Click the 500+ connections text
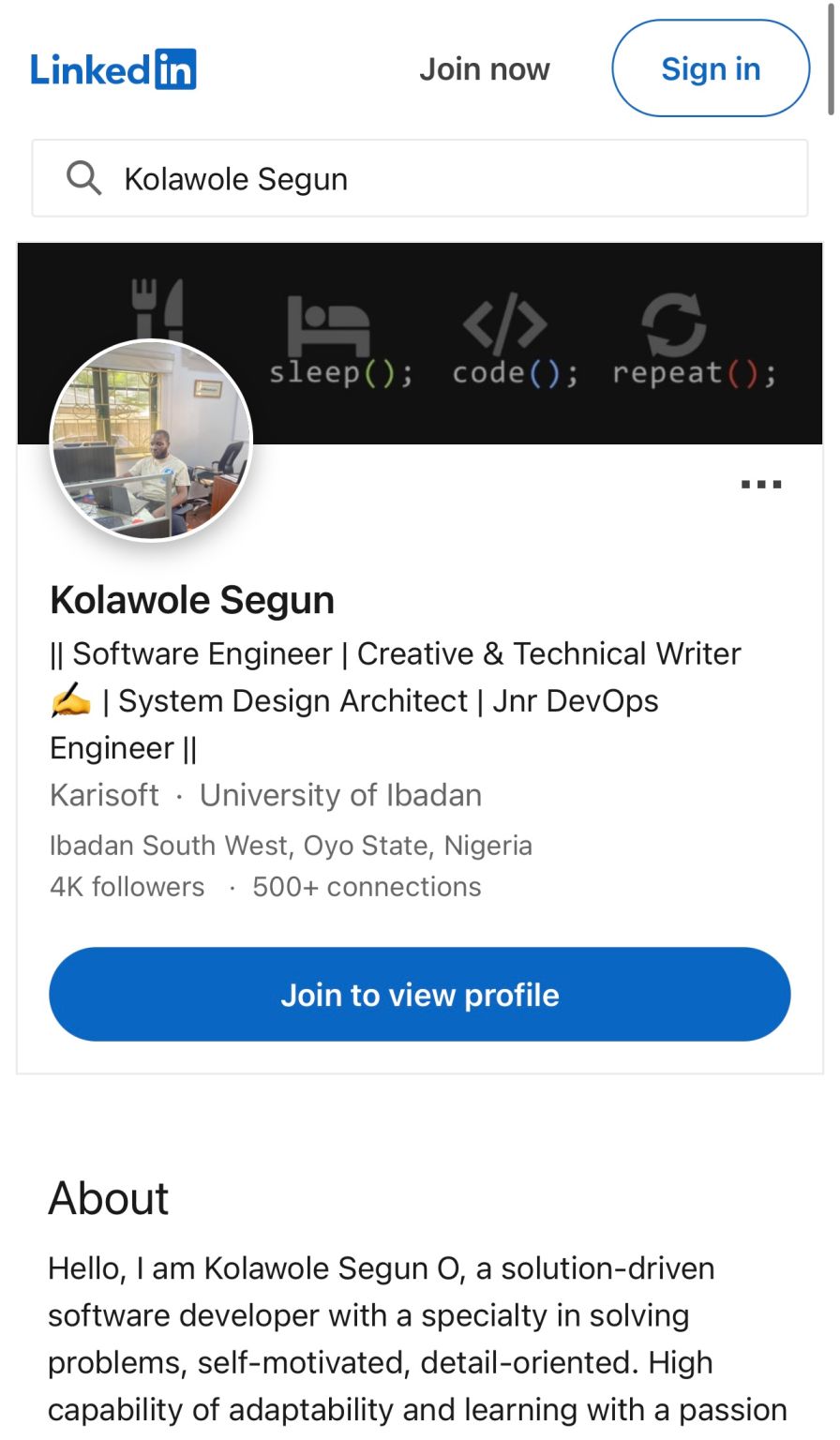The width and height of the screenshot is (840, 1440). click(x=367, y=887)
